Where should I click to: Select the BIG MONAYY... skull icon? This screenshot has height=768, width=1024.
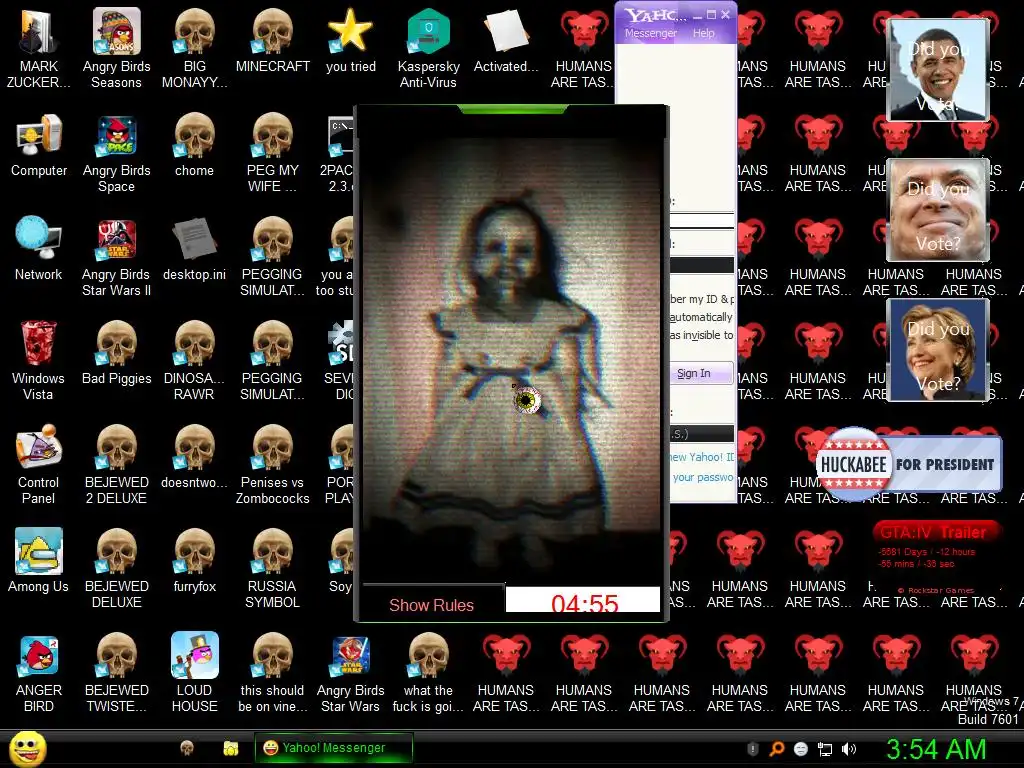click(194, 49)
